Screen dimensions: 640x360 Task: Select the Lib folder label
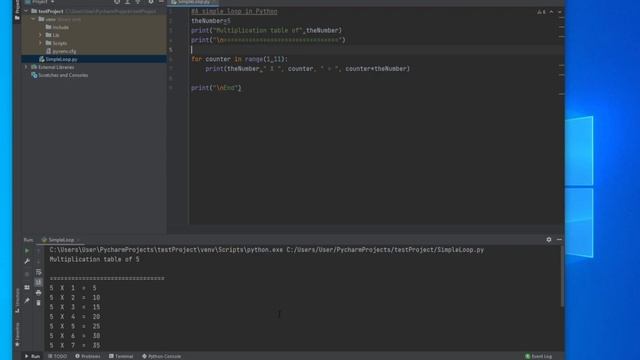click(x=56, y=35)
